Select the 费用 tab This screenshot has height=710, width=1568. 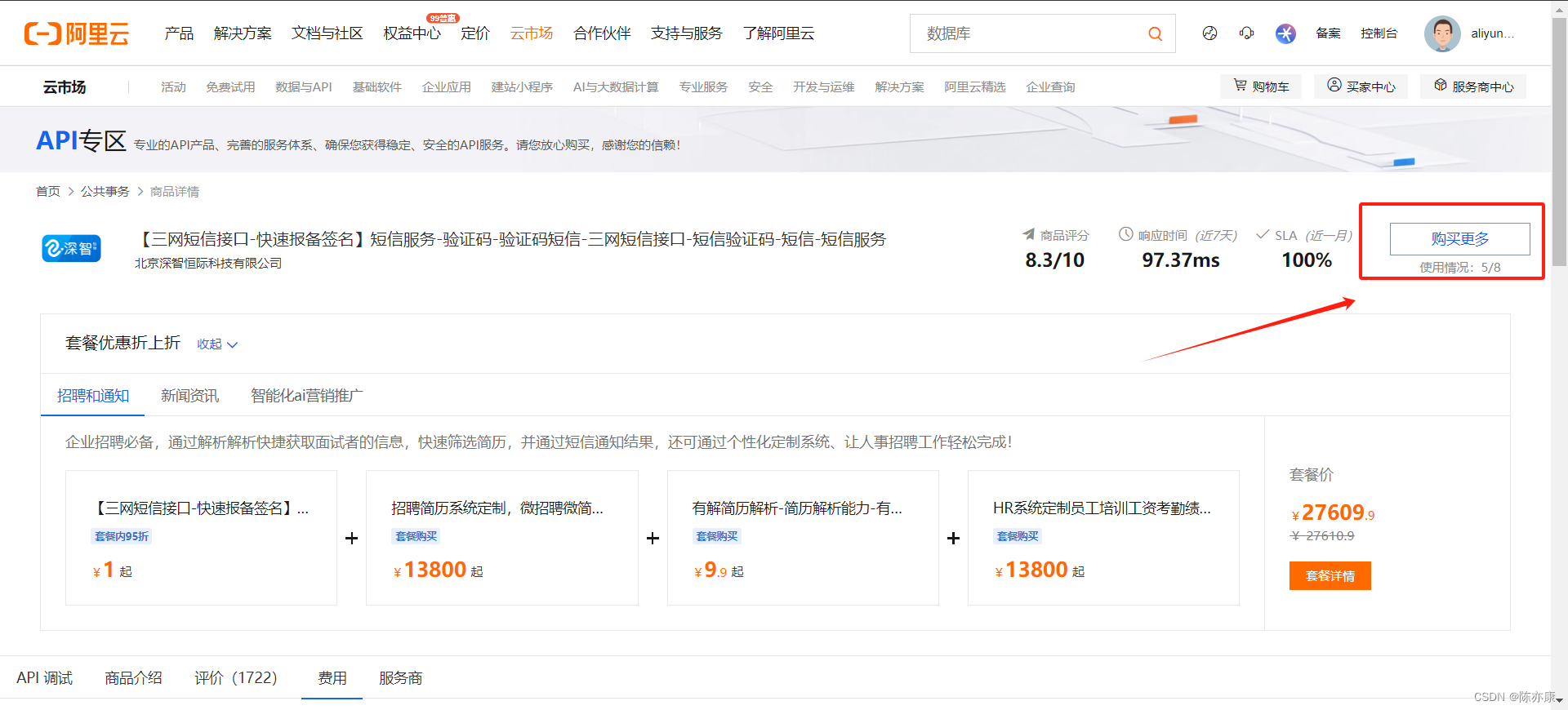point(332,678)
